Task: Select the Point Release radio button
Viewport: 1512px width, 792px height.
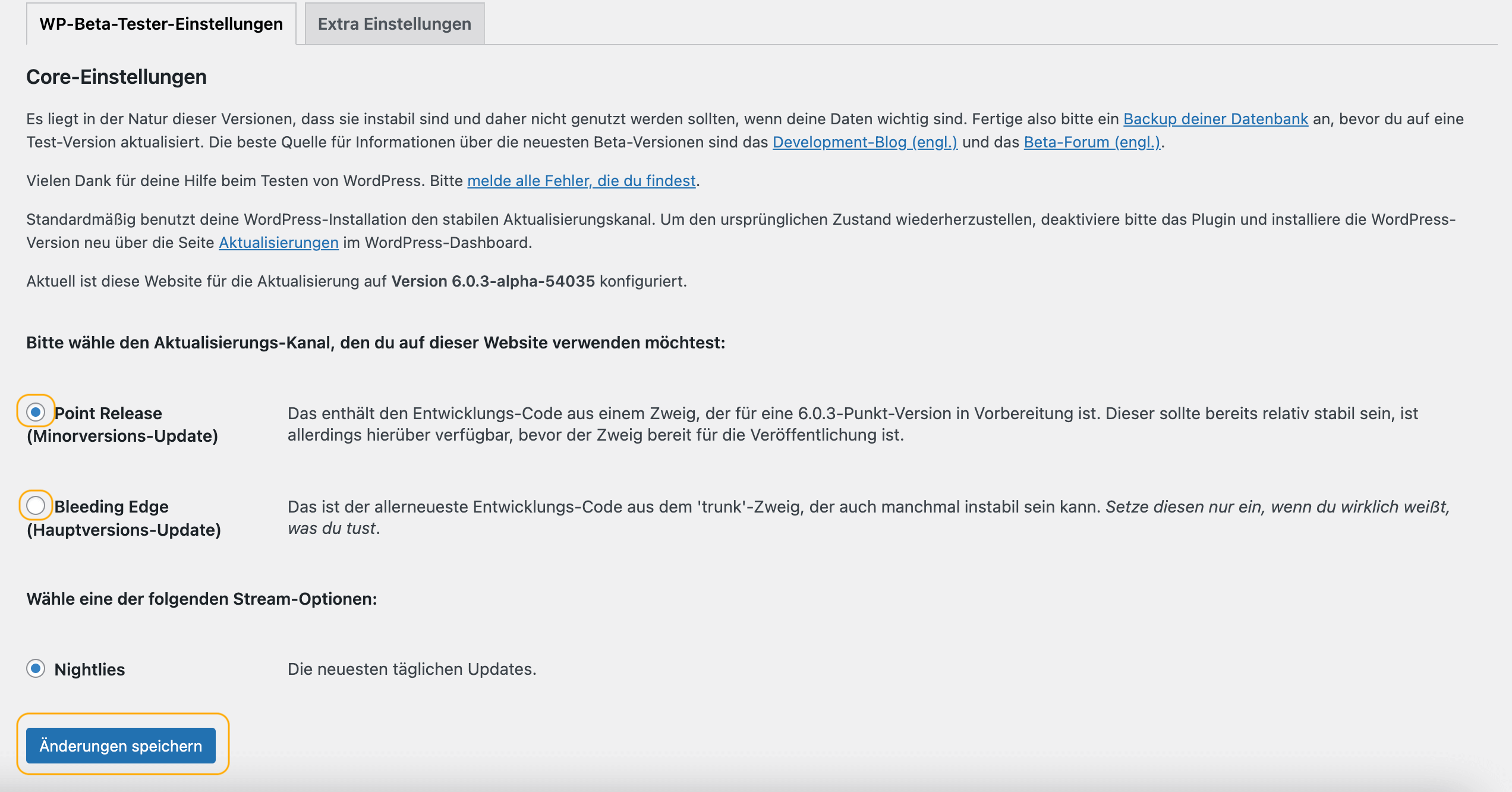Action: coord(37,412)
